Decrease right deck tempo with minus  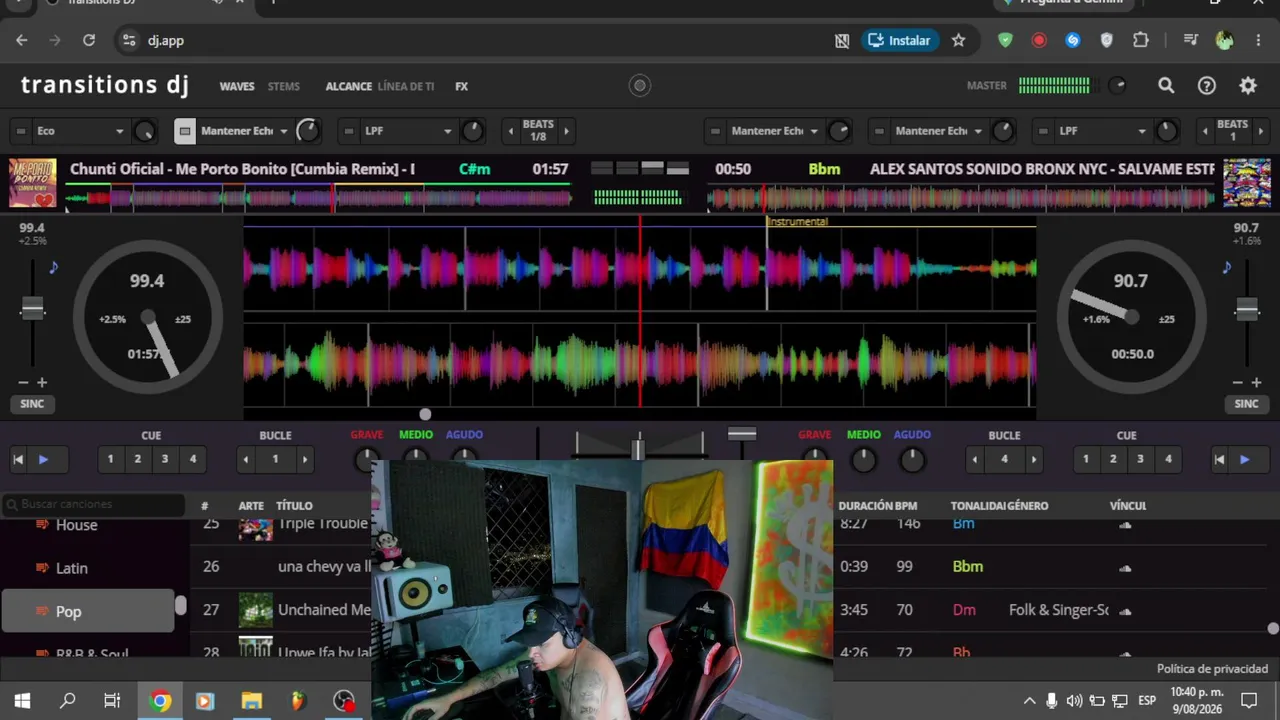click(x=1237, y=382)
